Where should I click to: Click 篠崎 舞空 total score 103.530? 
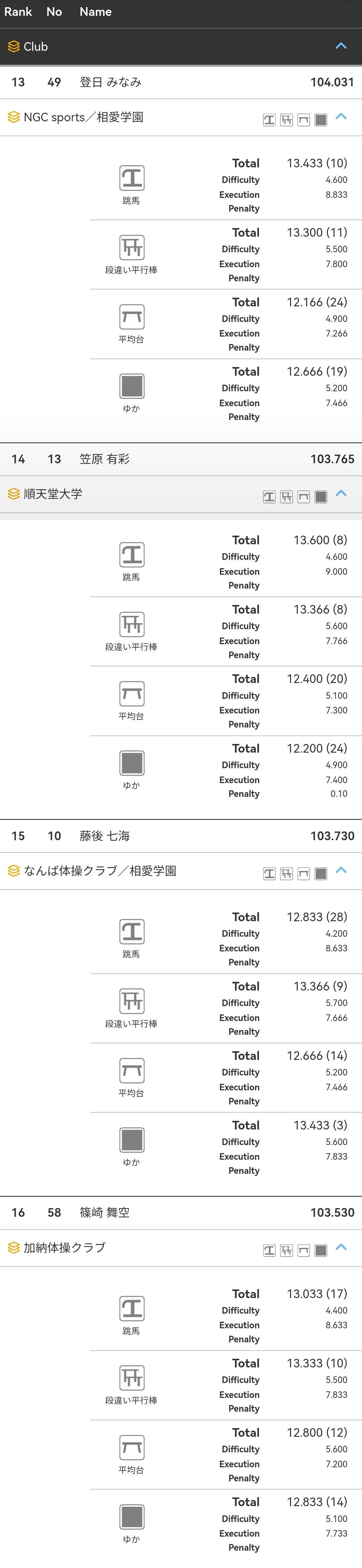click(x=332, y=1212)
